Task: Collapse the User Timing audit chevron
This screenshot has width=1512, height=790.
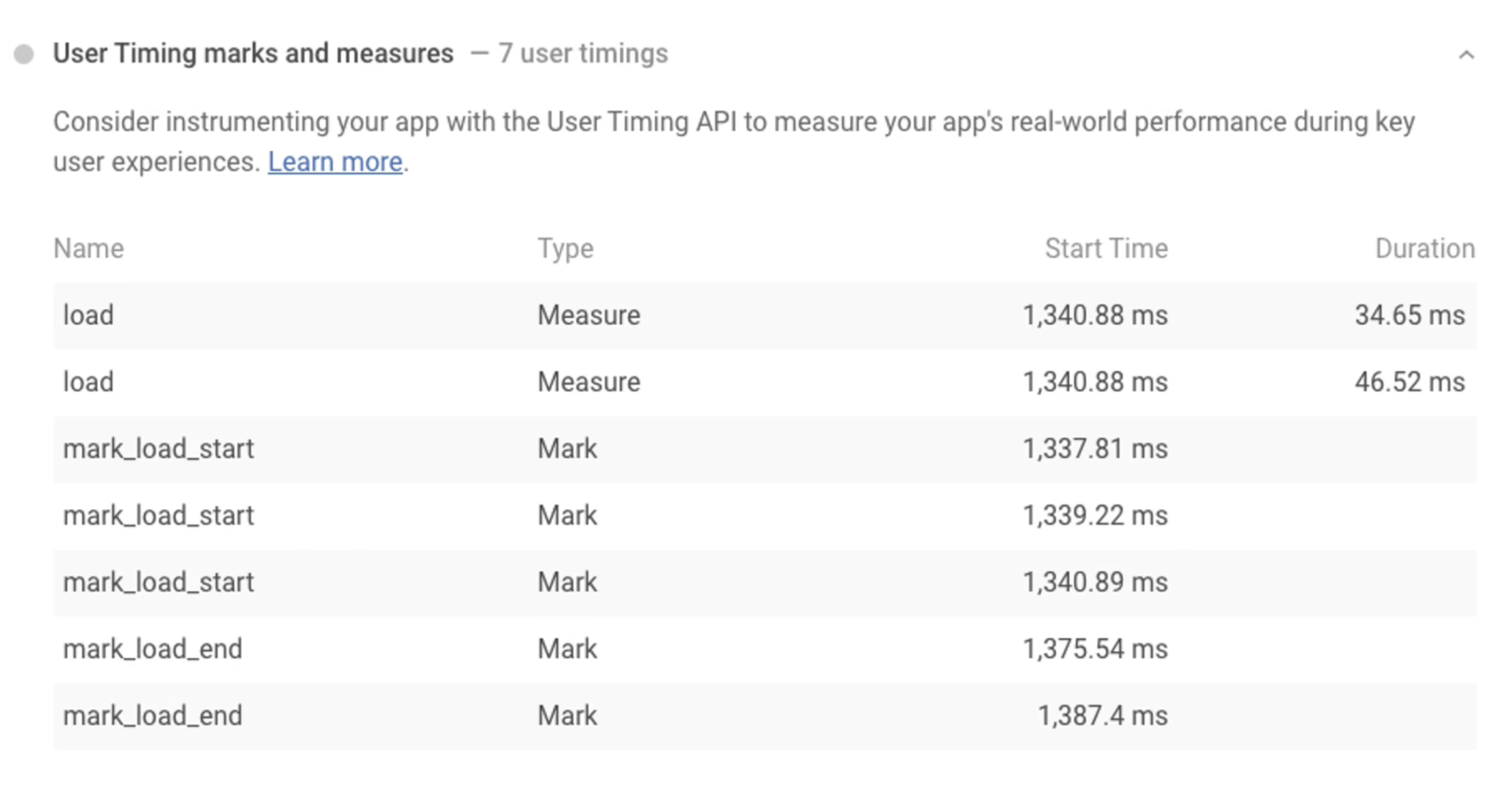Action: (1465, 55)
